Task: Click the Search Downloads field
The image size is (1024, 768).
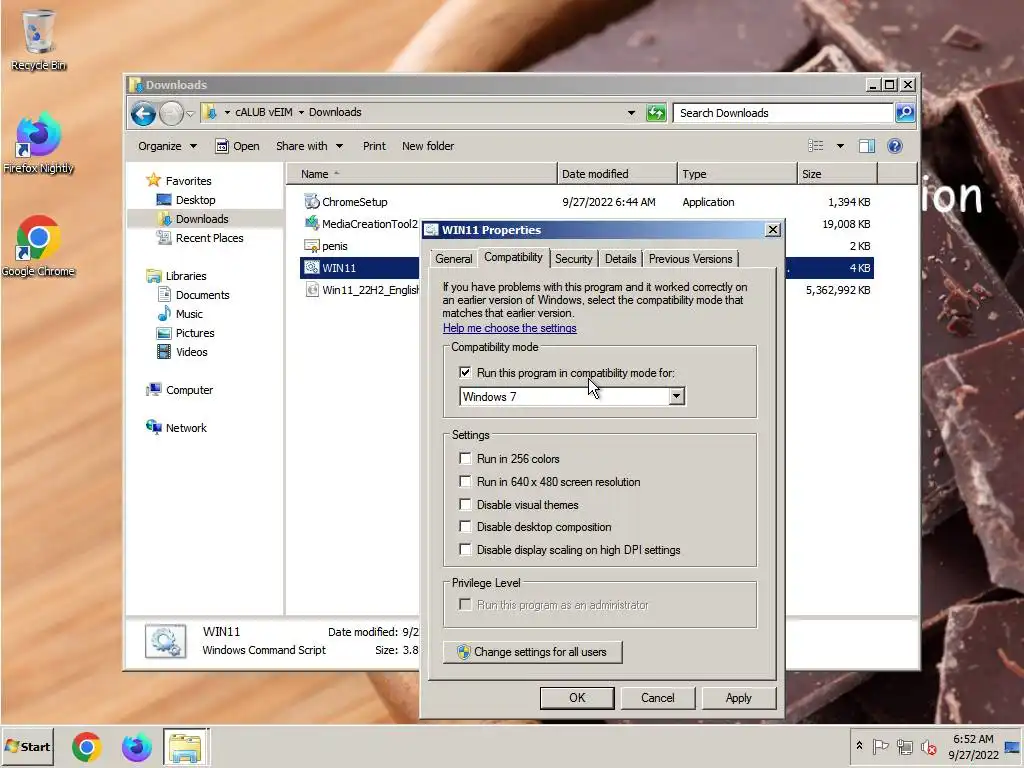Action: click(x=783, y=113)
